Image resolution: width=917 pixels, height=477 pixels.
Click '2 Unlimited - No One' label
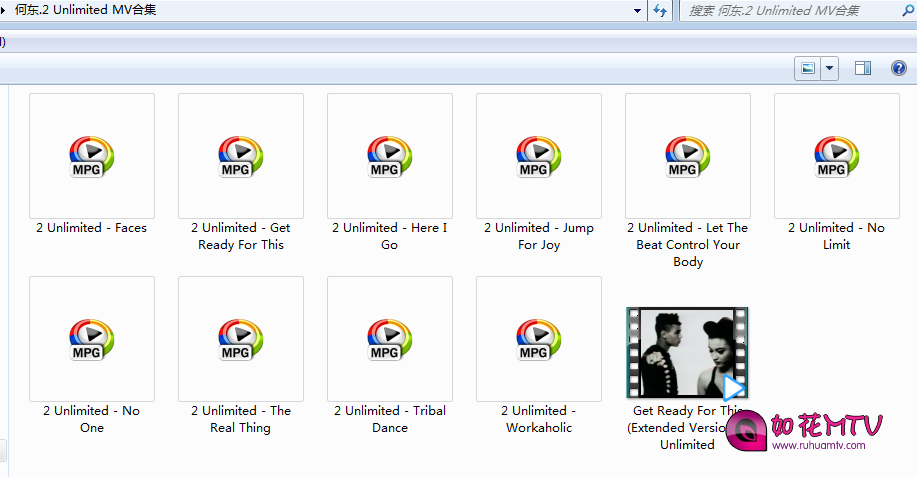coord(91,419)
